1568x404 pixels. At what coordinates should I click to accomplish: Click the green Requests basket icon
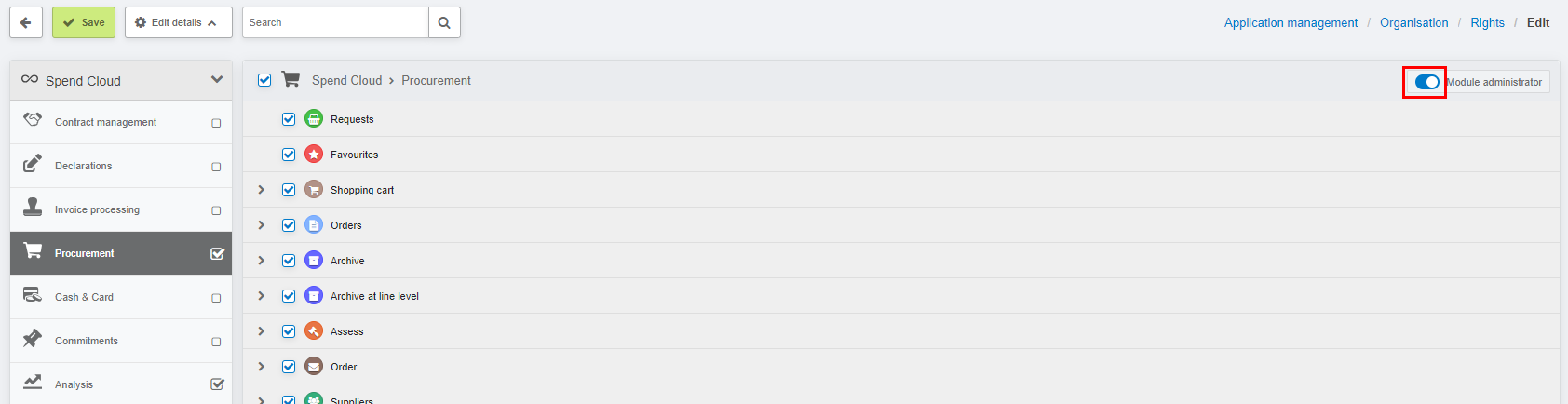(314, 119)
